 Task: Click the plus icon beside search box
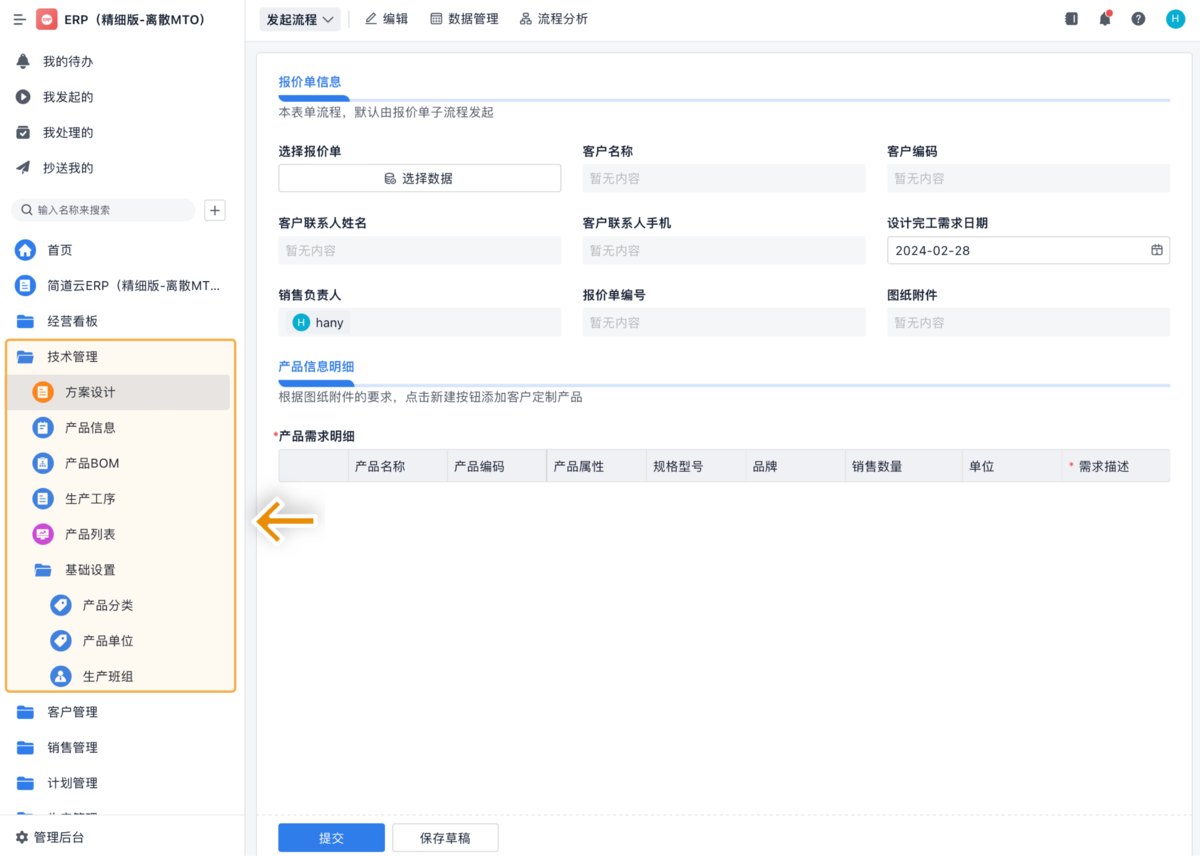pyautogui.click(x=215, y=210)
